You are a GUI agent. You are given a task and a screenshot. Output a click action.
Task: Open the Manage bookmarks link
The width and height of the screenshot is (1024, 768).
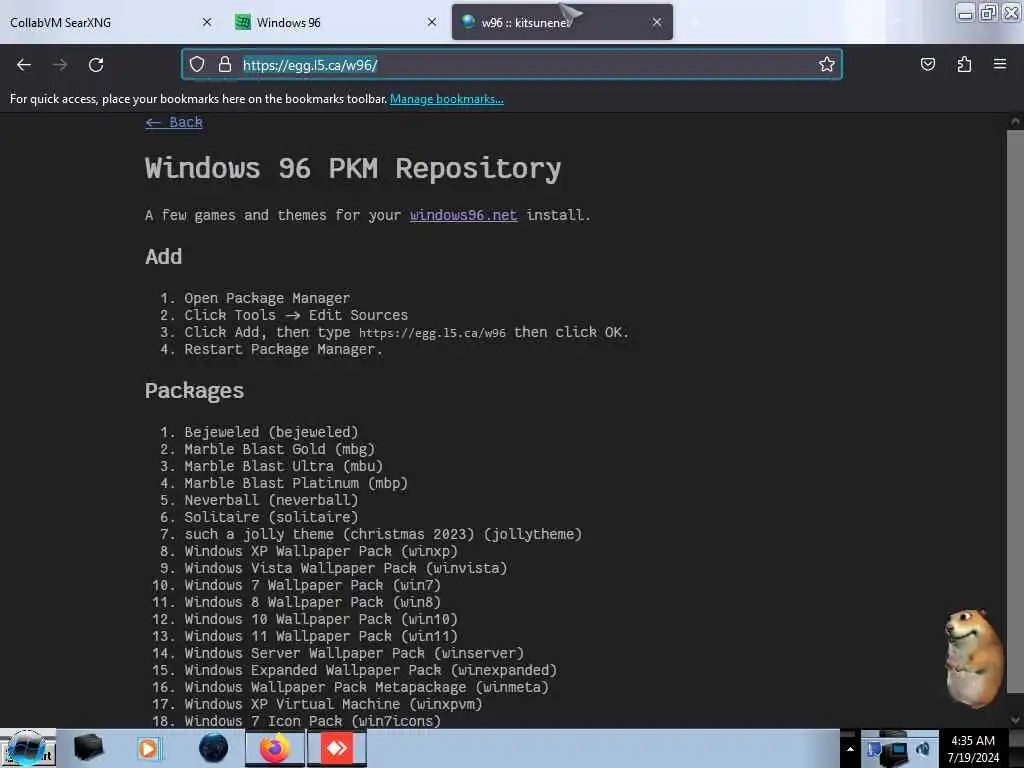(447, 99)
